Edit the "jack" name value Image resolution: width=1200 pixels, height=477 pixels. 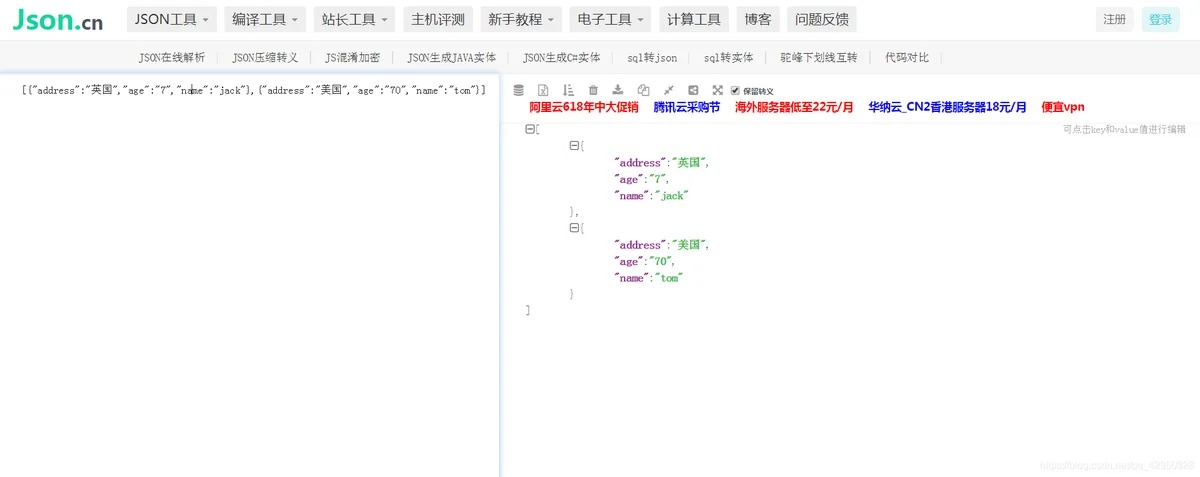coord(672,195)
